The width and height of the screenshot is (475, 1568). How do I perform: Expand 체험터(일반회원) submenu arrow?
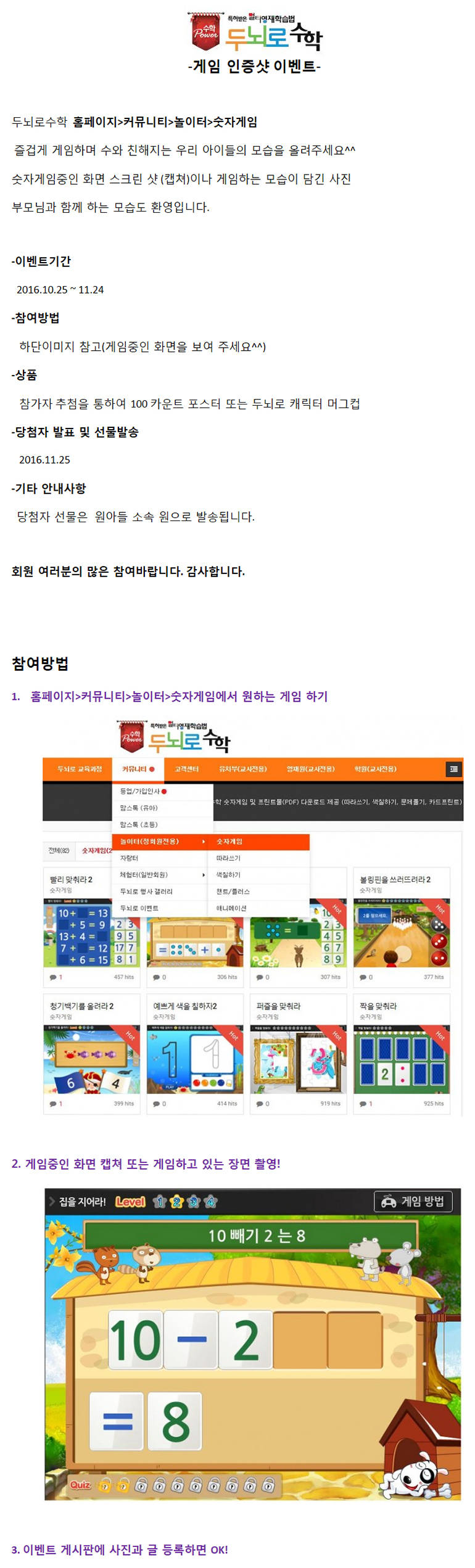point(204,875)
